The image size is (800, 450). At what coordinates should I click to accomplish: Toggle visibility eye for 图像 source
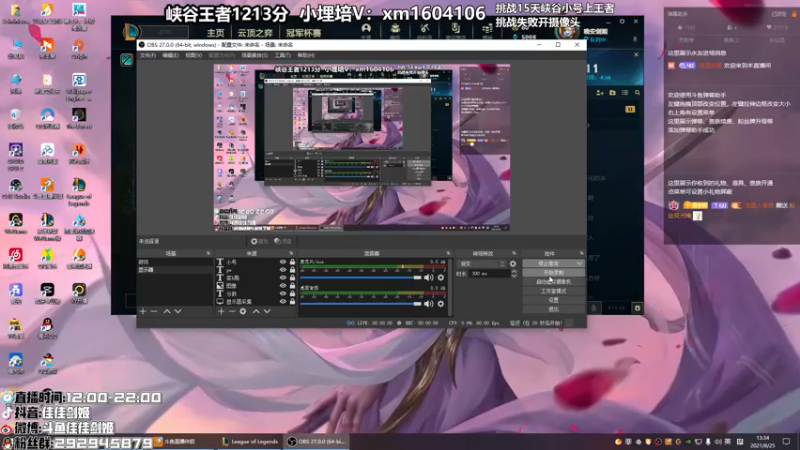tap(283, 286)
